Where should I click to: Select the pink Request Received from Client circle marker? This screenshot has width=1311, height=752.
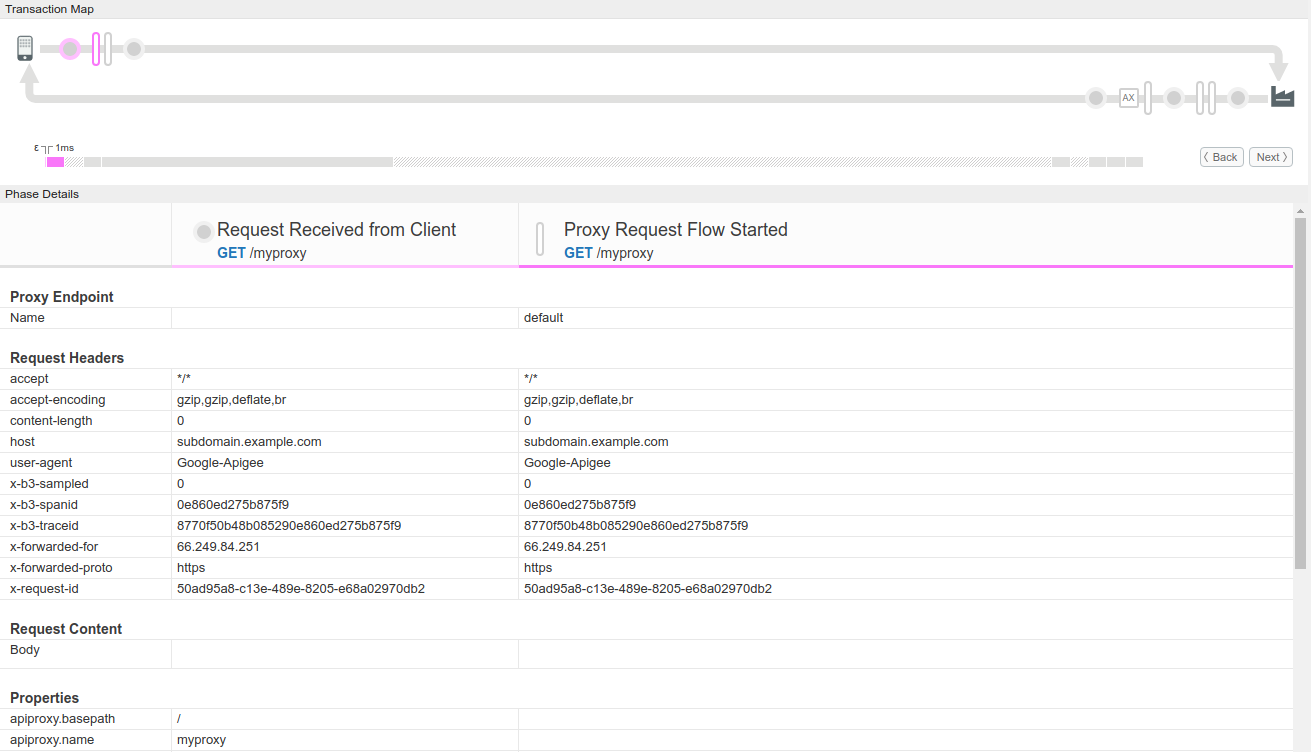click(x=69, y=48)
